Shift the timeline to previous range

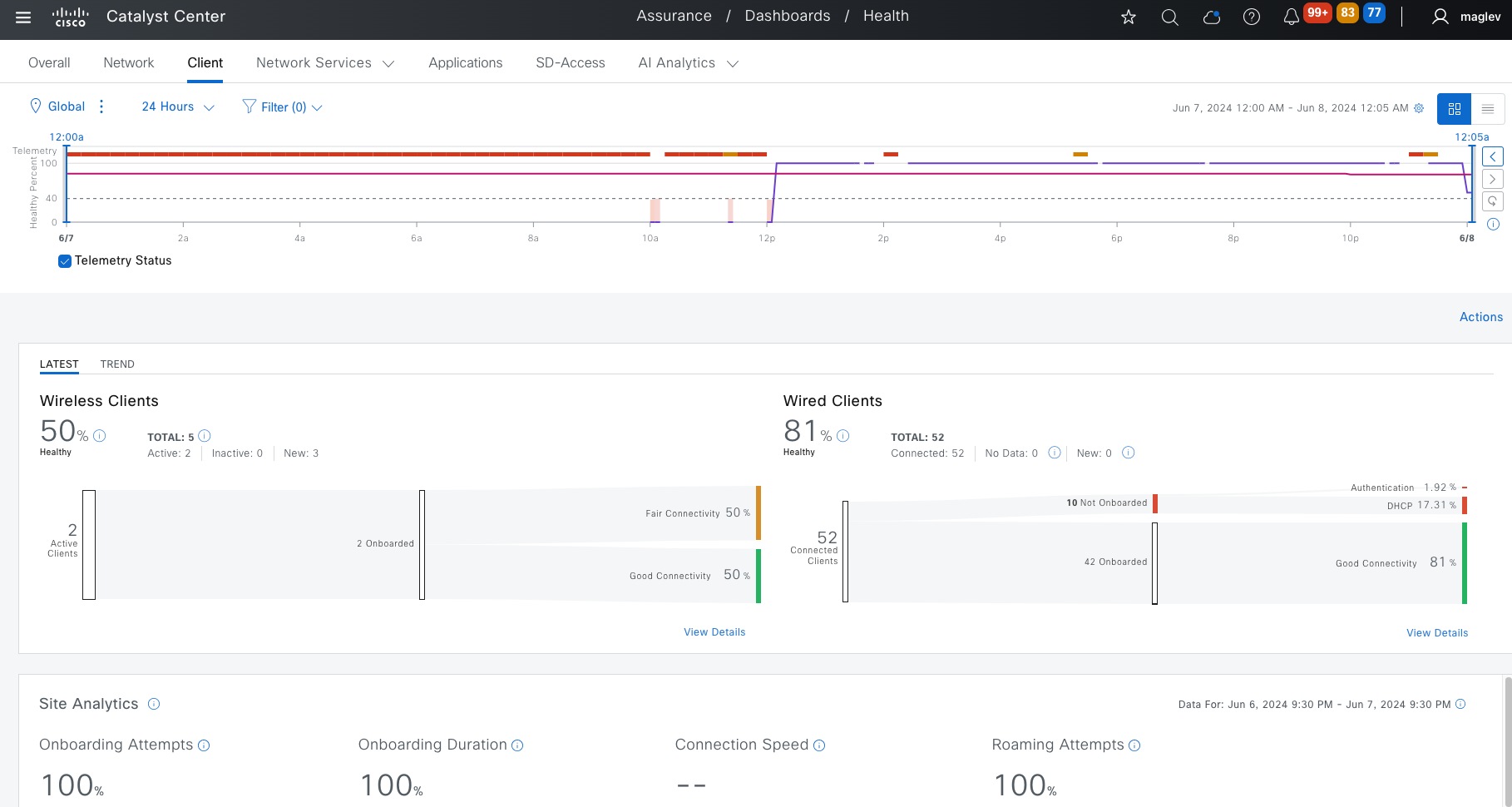pos(1493,156)
